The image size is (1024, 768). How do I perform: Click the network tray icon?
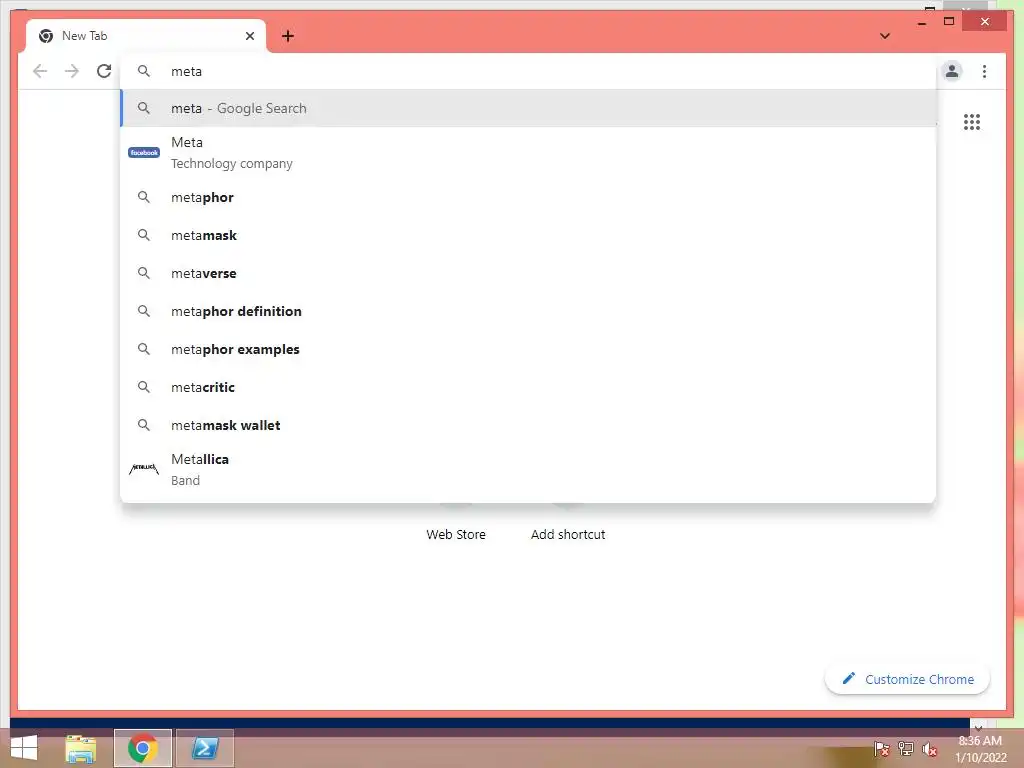pos(906,748)
